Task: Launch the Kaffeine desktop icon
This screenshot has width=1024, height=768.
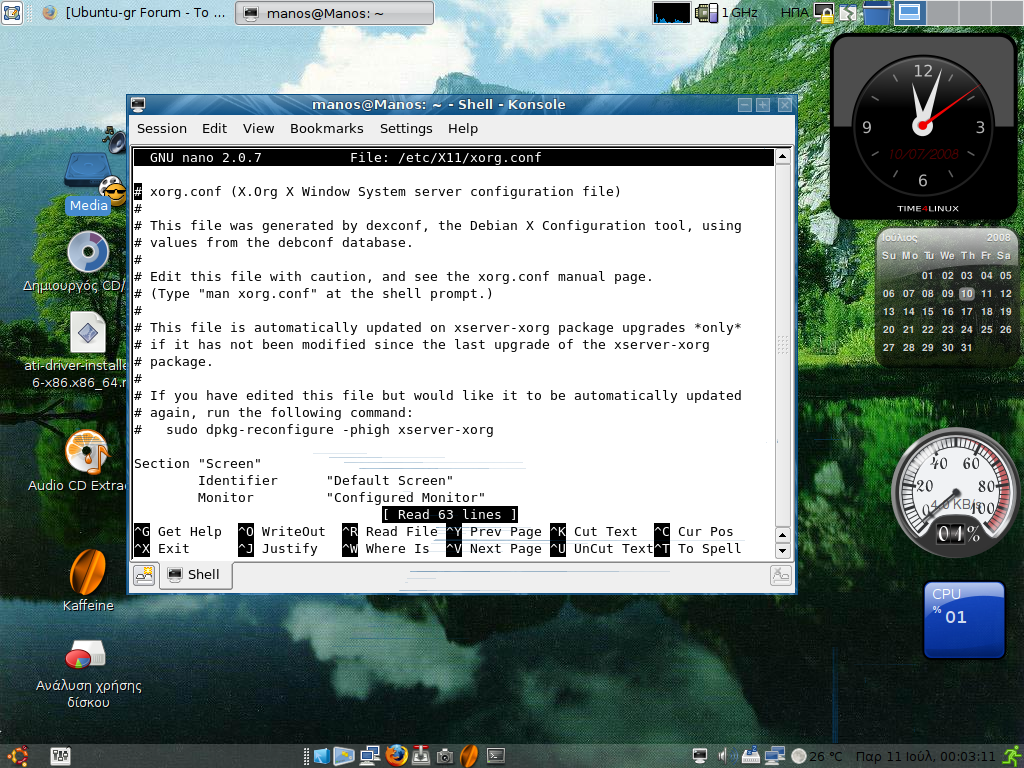Action: coord(88,575)
